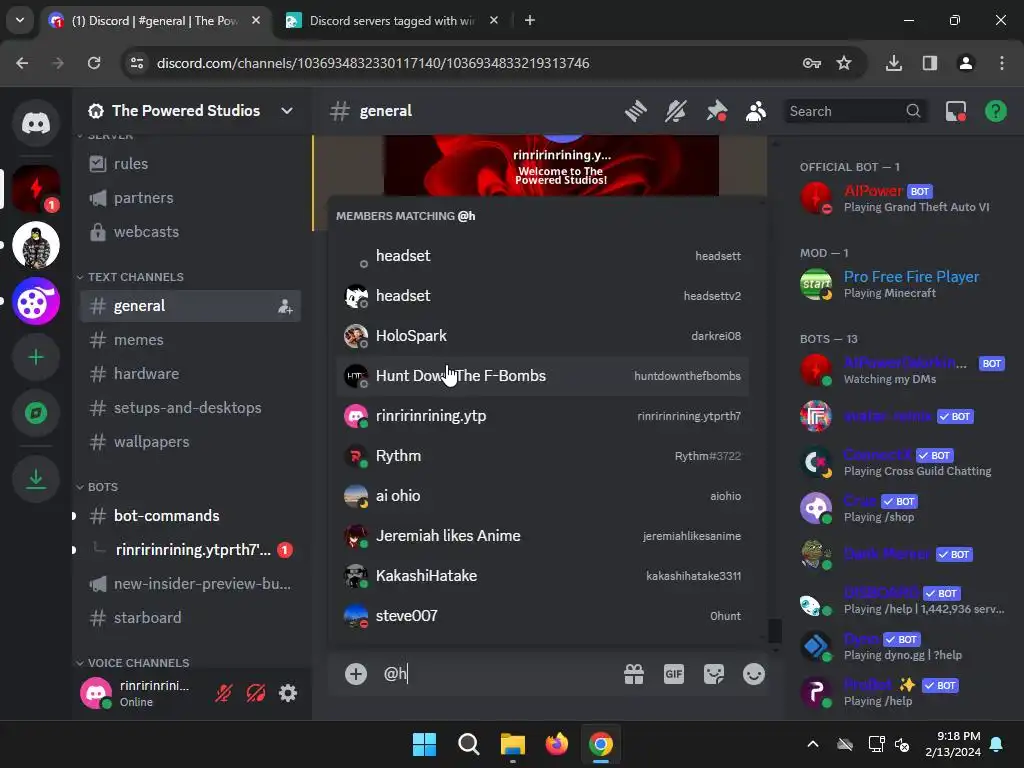Switch to hardware channel

pyautogui.click(x=190, y=374)
